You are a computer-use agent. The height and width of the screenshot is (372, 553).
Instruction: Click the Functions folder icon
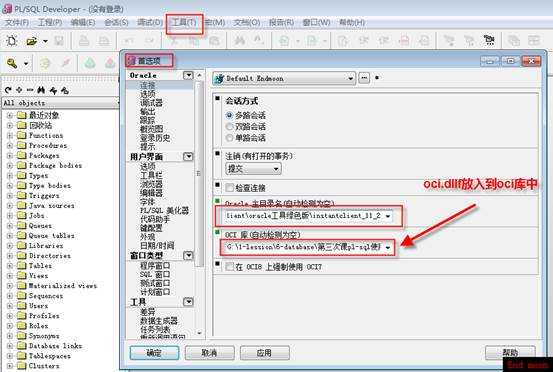(x=22, y=135)
